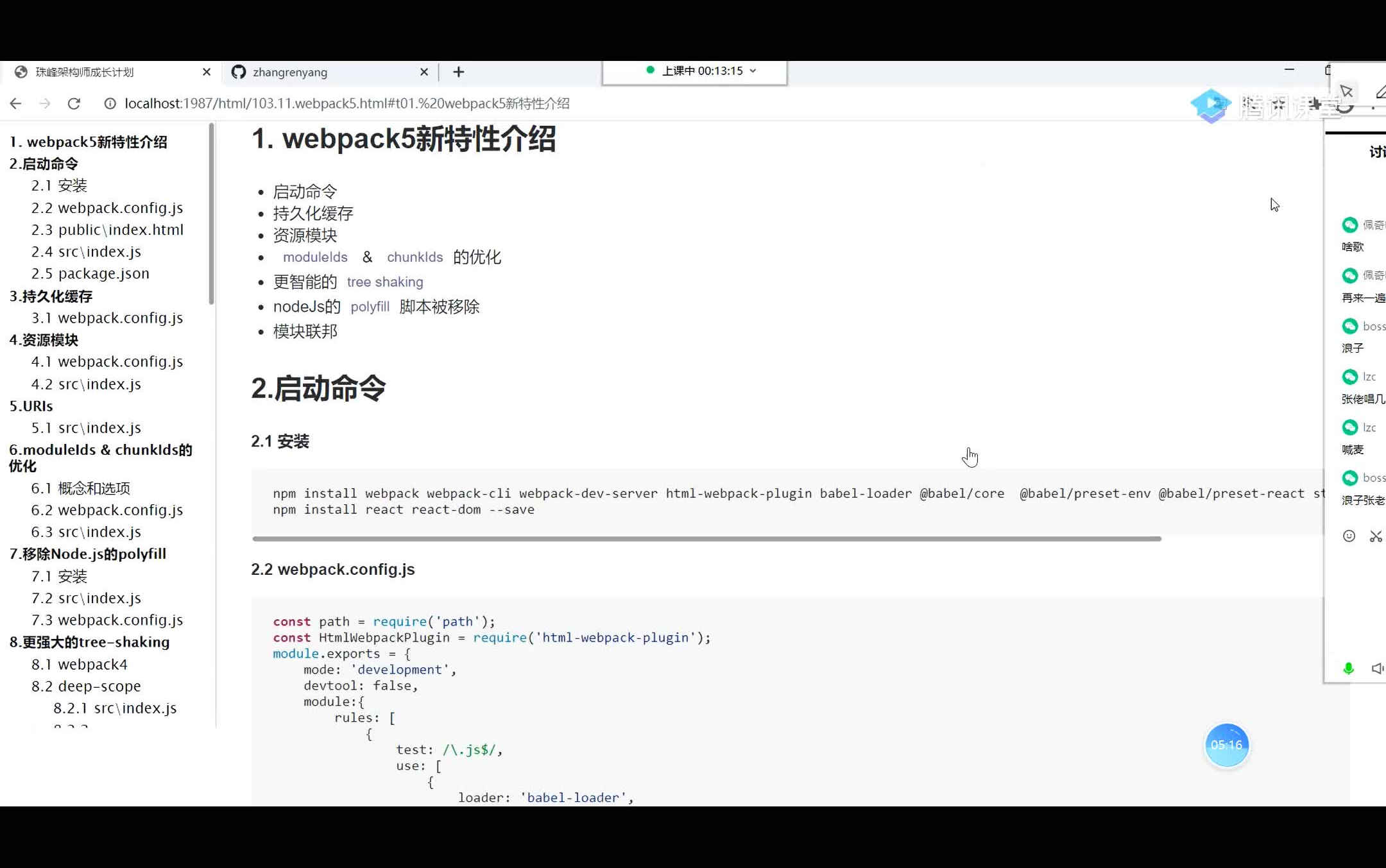Open sidebar item 4.1 webpack.config.js
This screenshot has width=1386, height=868.
[107, 362]
